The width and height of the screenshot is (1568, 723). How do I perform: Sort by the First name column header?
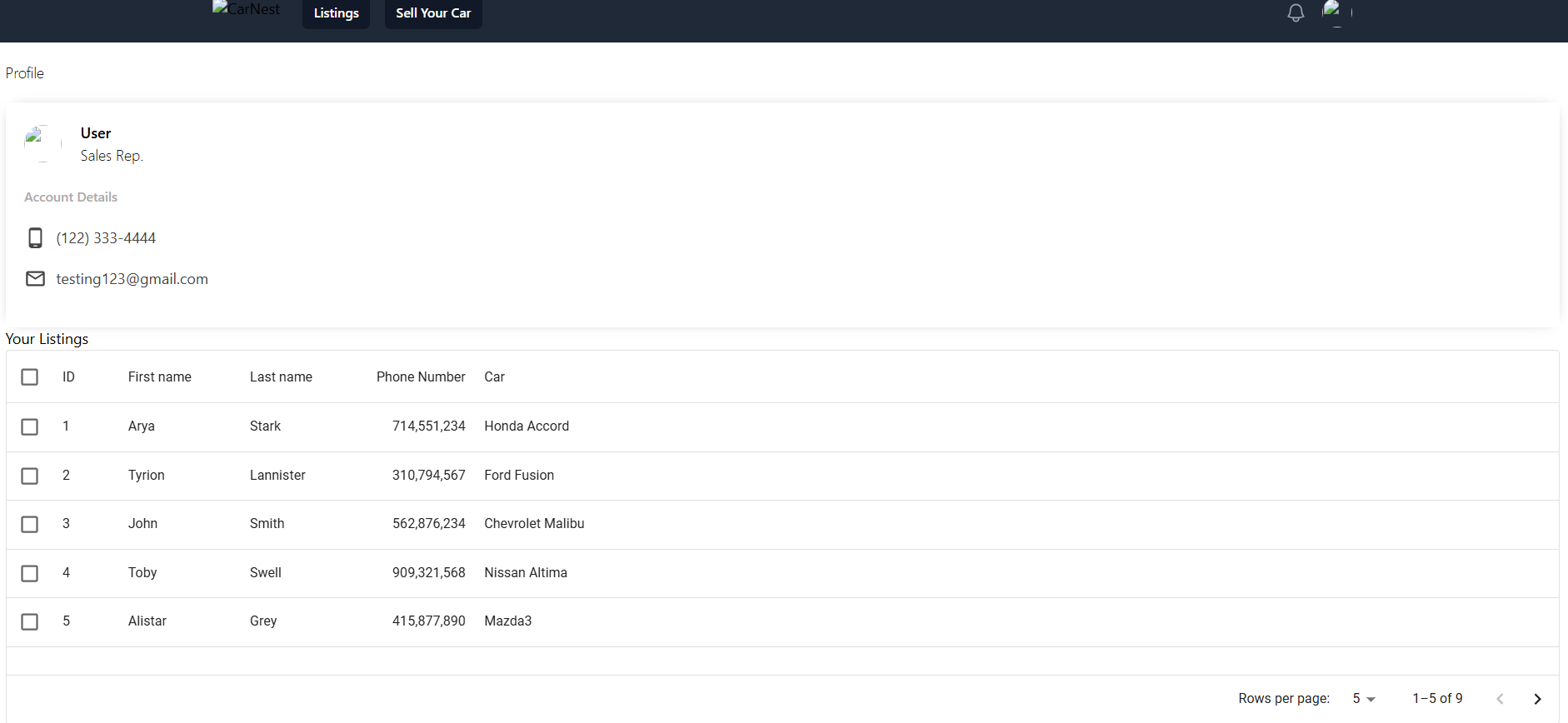(x=160, y=377)
